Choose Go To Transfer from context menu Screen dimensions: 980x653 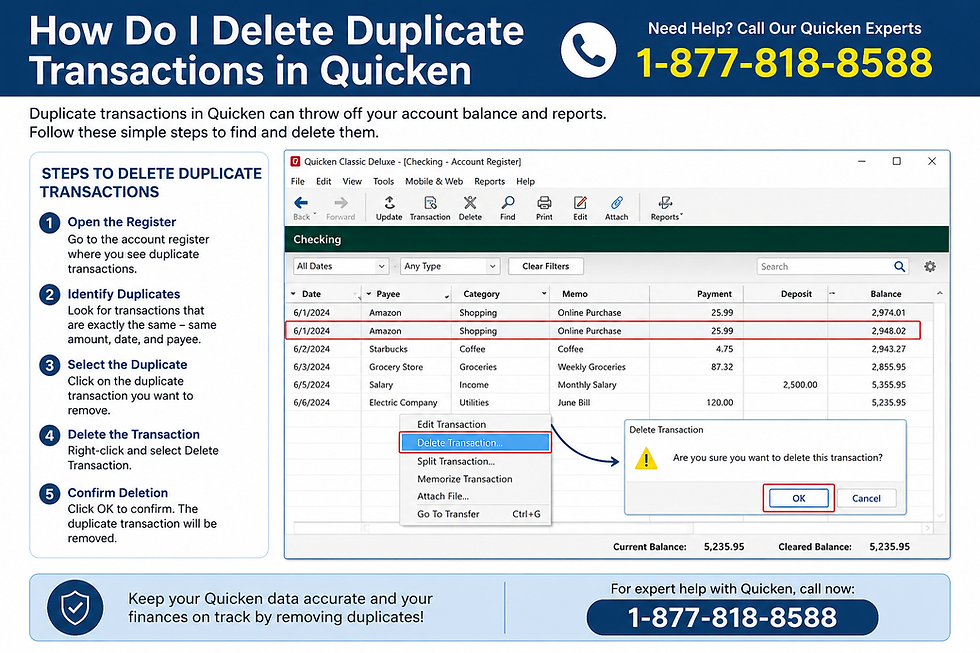[x=476, y=514]
